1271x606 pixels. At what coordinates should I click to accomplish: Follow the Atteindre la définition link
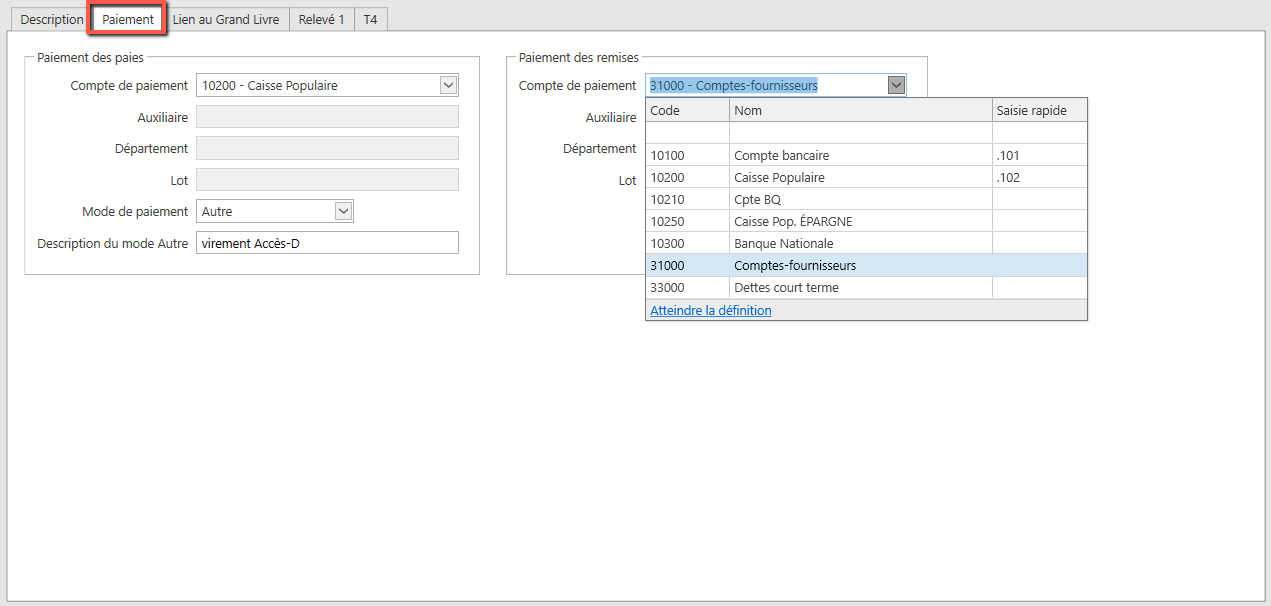(x=711, y=310)
